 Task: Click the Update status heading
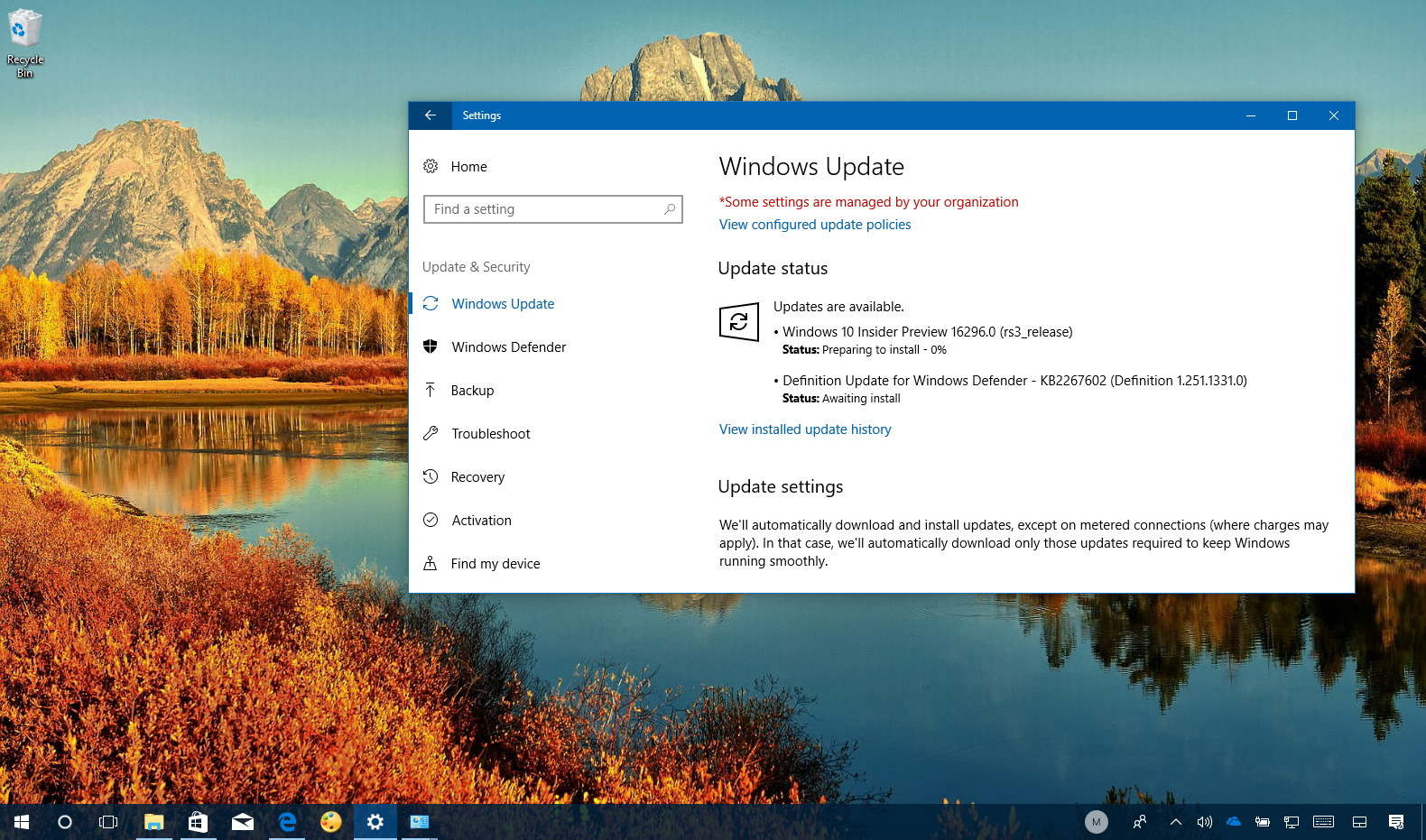773,268
